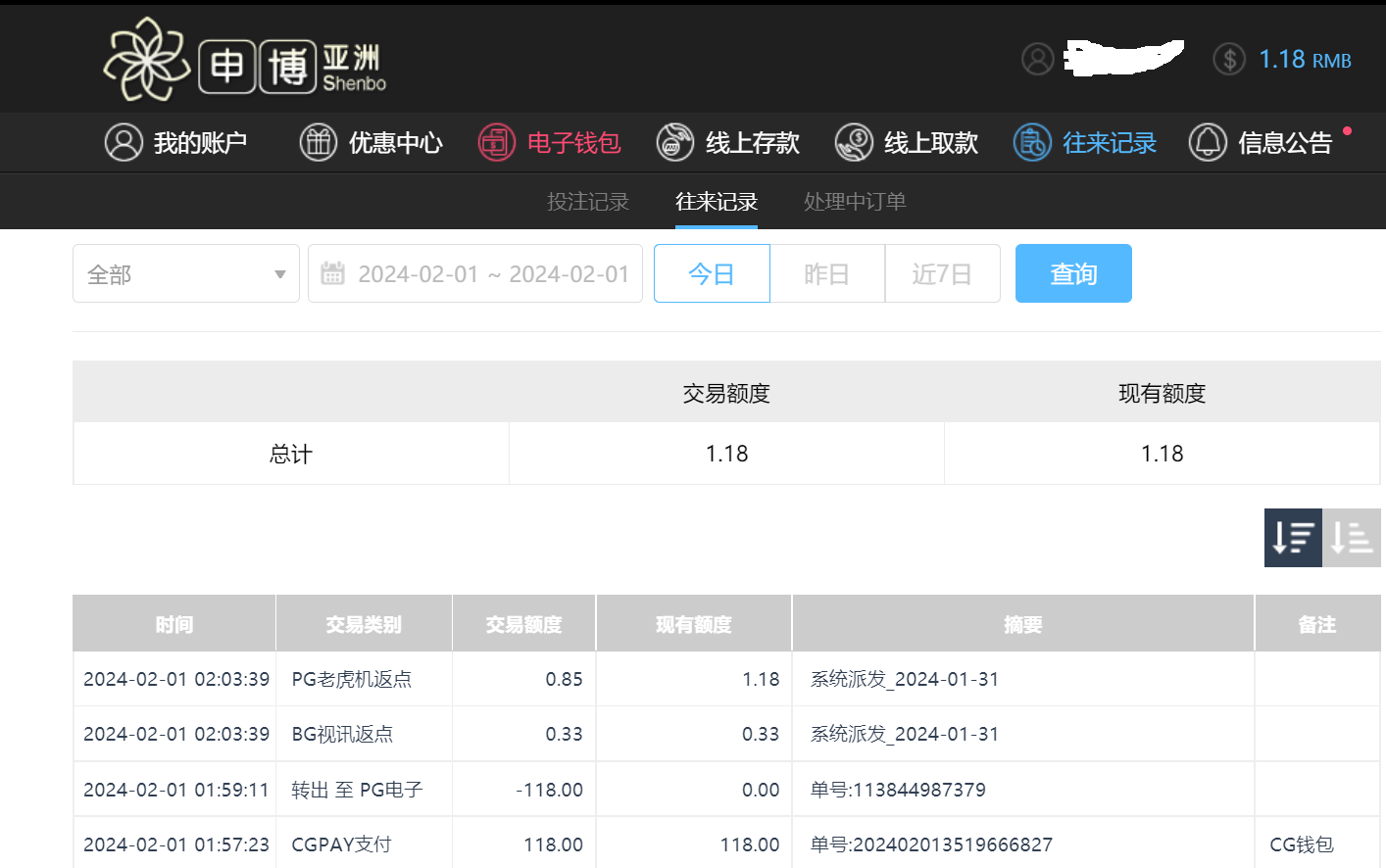
Task: Select the 转出 至 PG电子 row
Action: pyautogui.click(x=726, y=790)
